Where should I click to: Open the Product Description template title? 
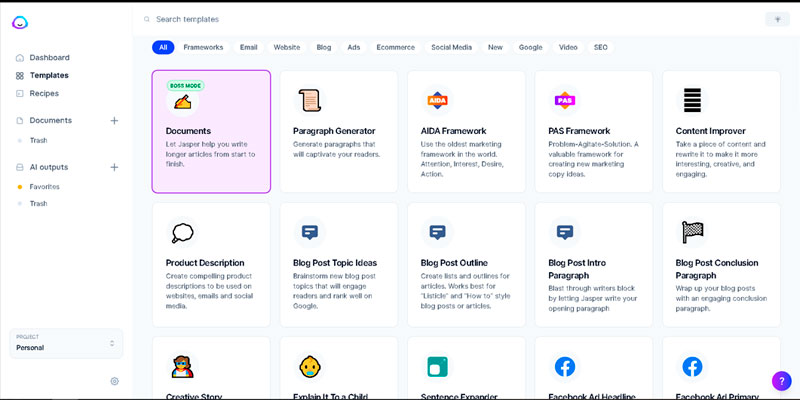[x=205, y=263]
